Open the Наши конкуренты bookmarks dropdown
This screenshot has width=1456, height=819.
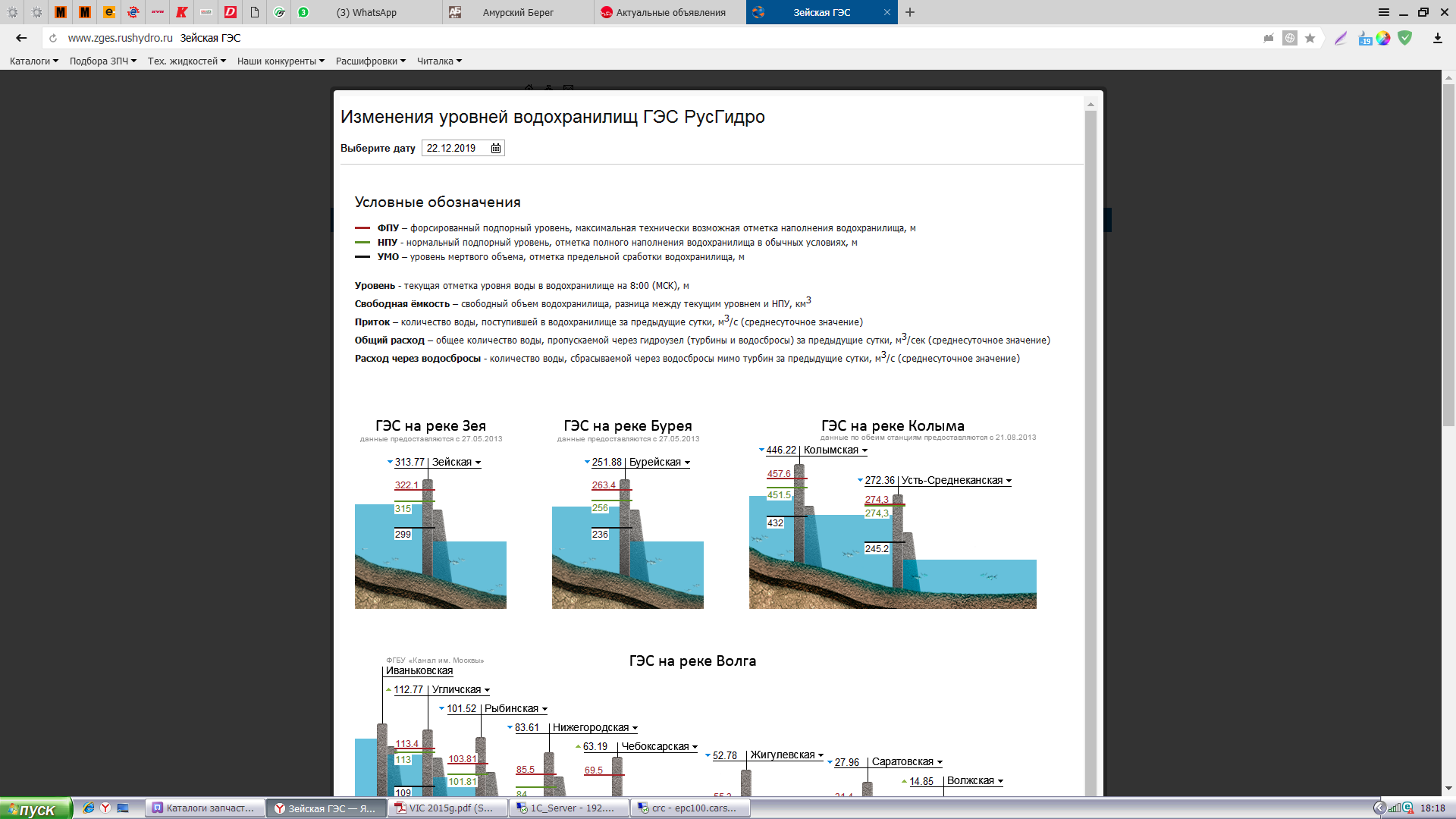(281, 61)
